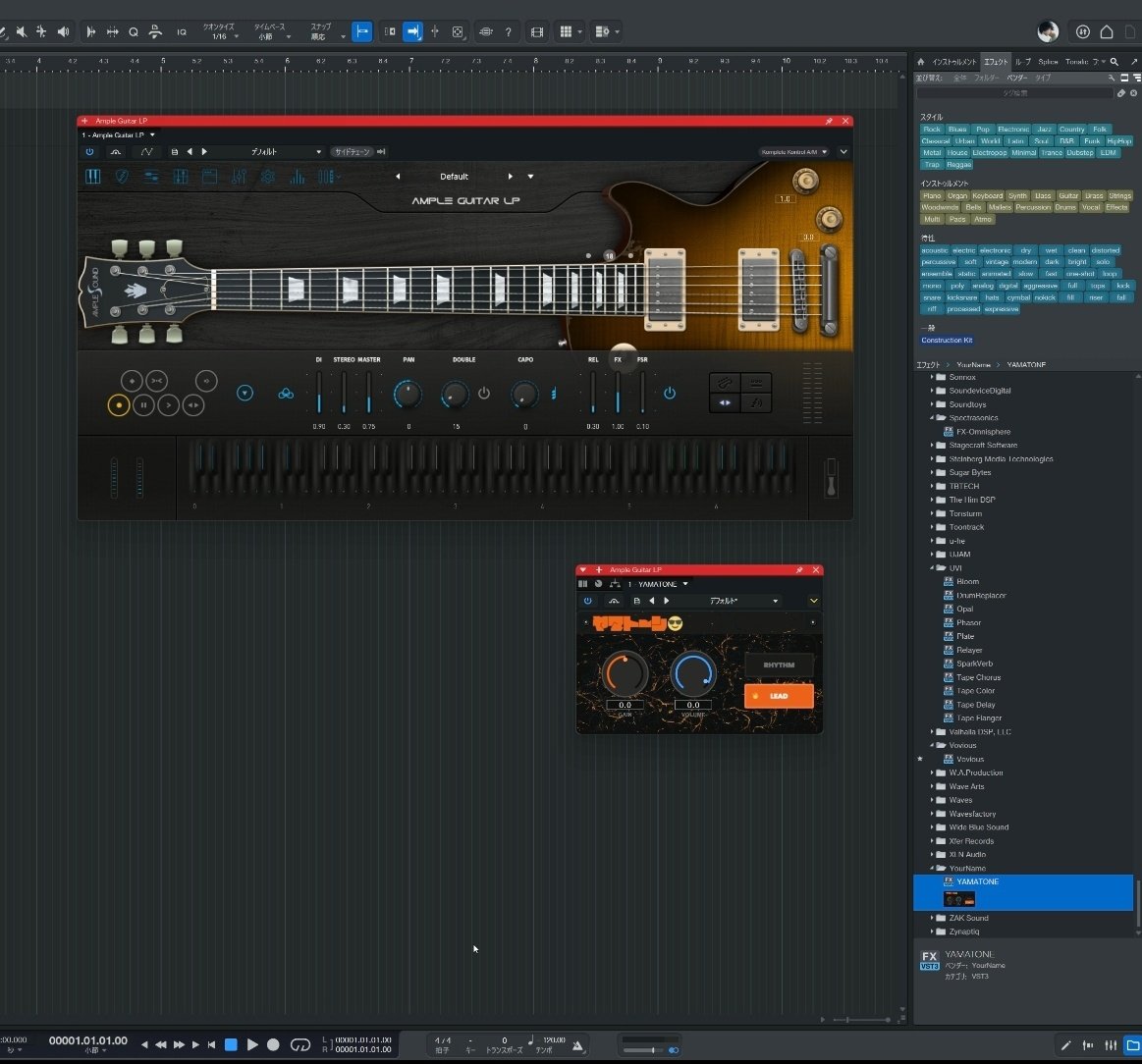
Task: Open the Ample Guitar gear settings panel
Action: pyautogui.click(x=268, y=177)
